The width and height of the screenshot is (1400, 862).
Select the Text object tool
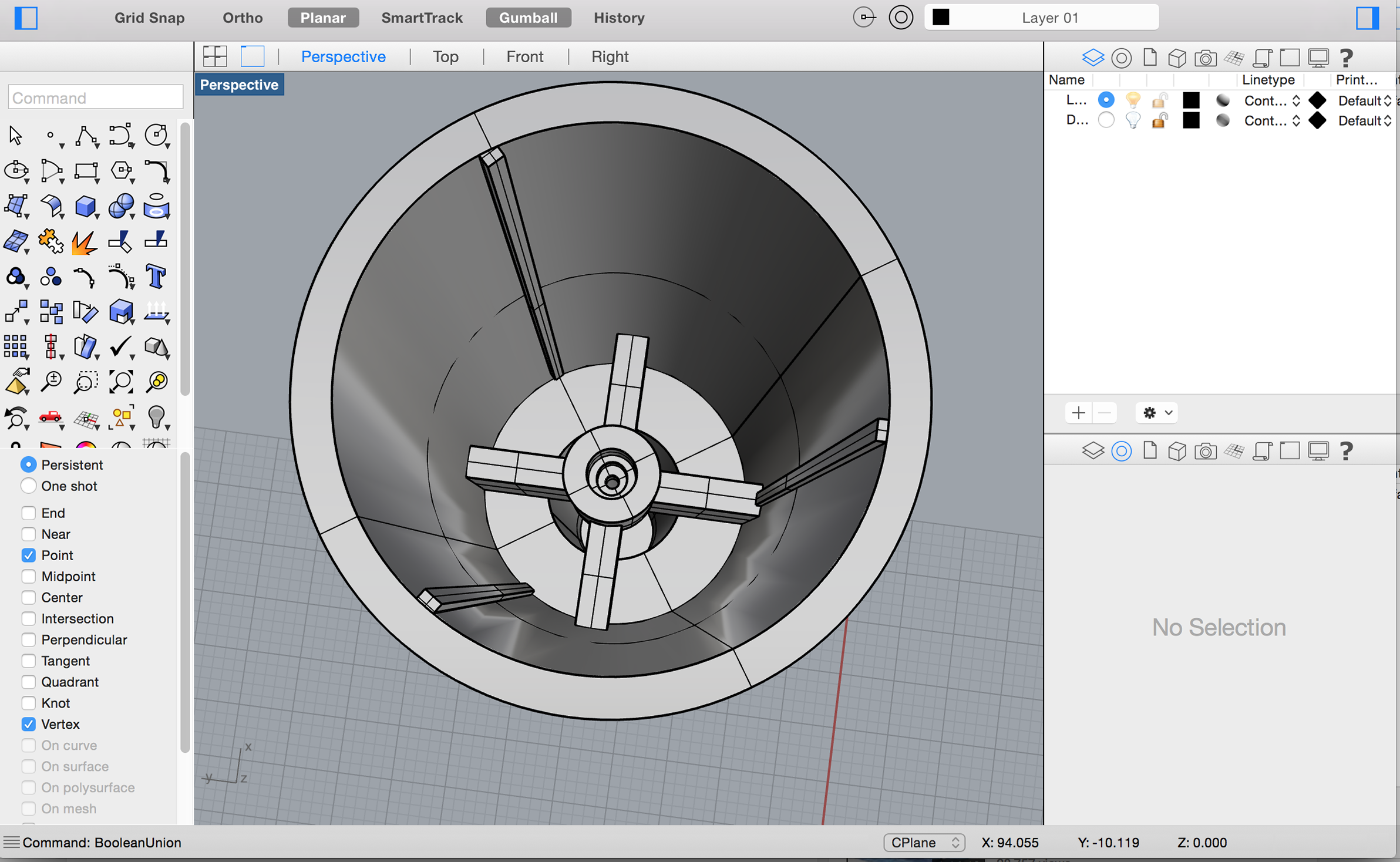156,277
